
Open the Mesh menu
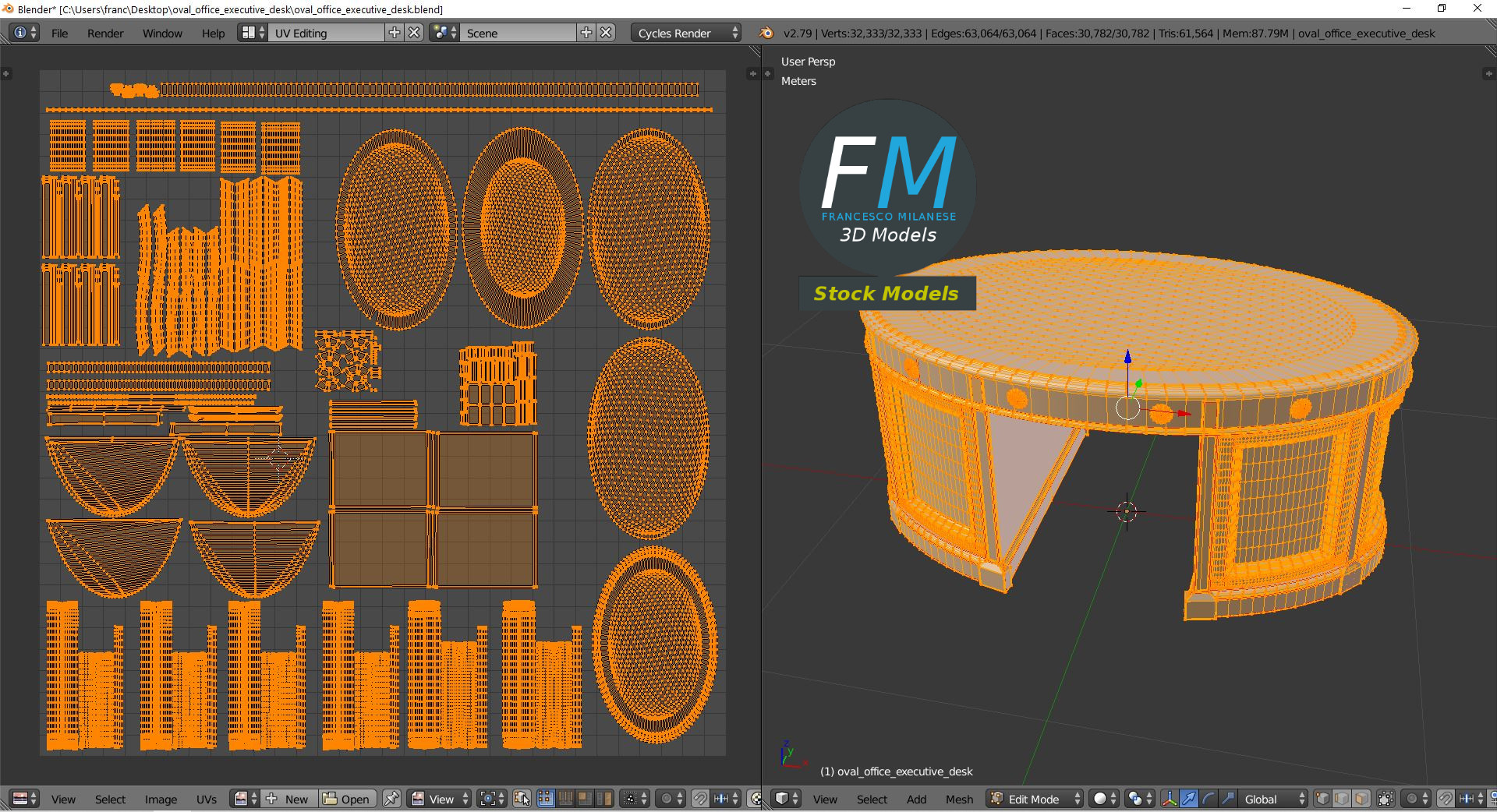coord(959,800)
